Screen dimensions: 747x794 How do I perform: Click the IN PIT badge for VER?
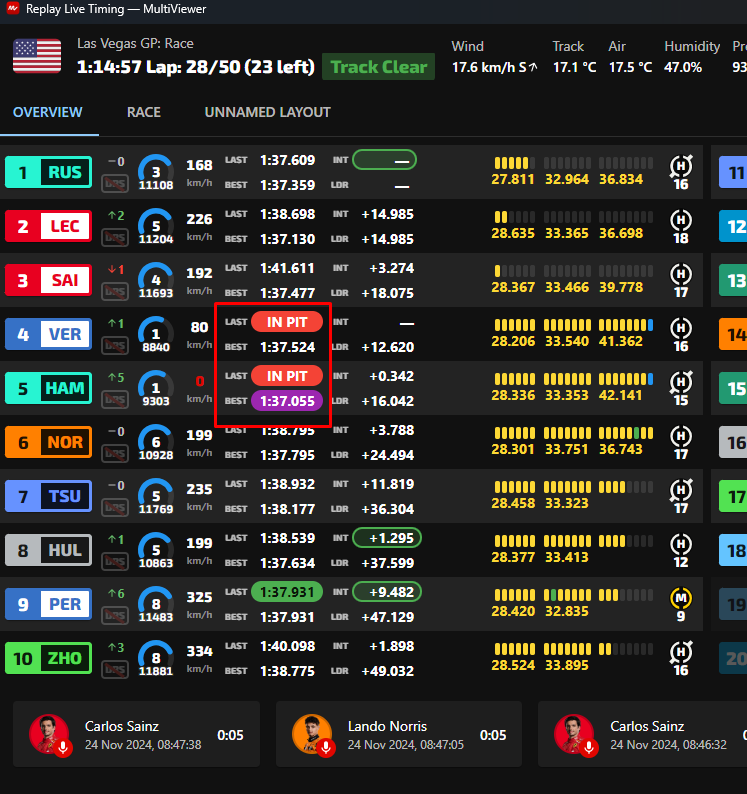click(287, 322)
